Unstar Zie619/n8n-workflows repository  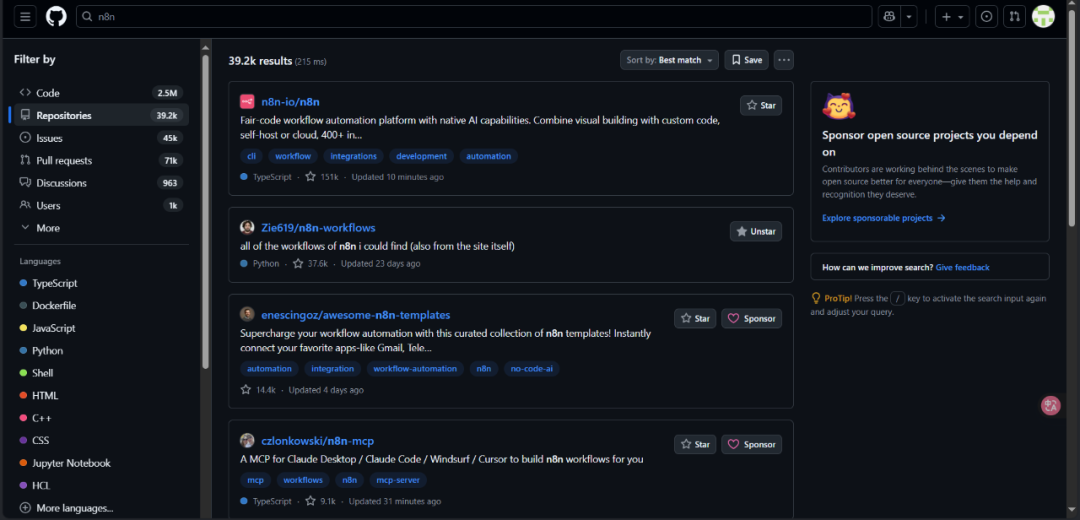(x=756, y=231)
